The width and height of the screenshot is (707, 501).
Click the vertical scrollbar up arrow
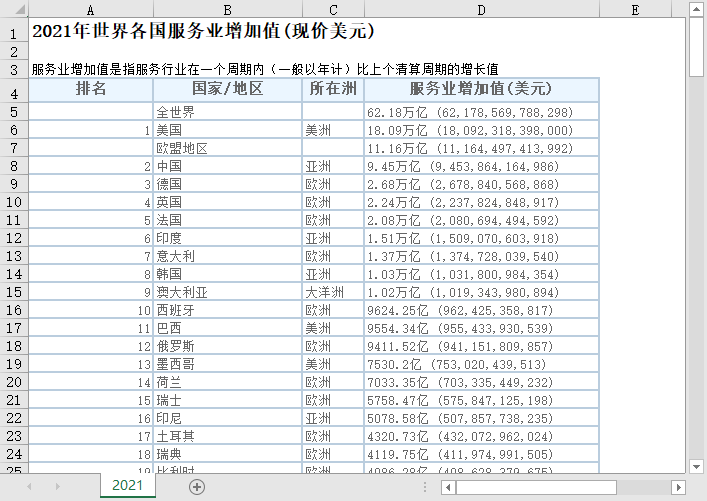(x=696, y=9)
